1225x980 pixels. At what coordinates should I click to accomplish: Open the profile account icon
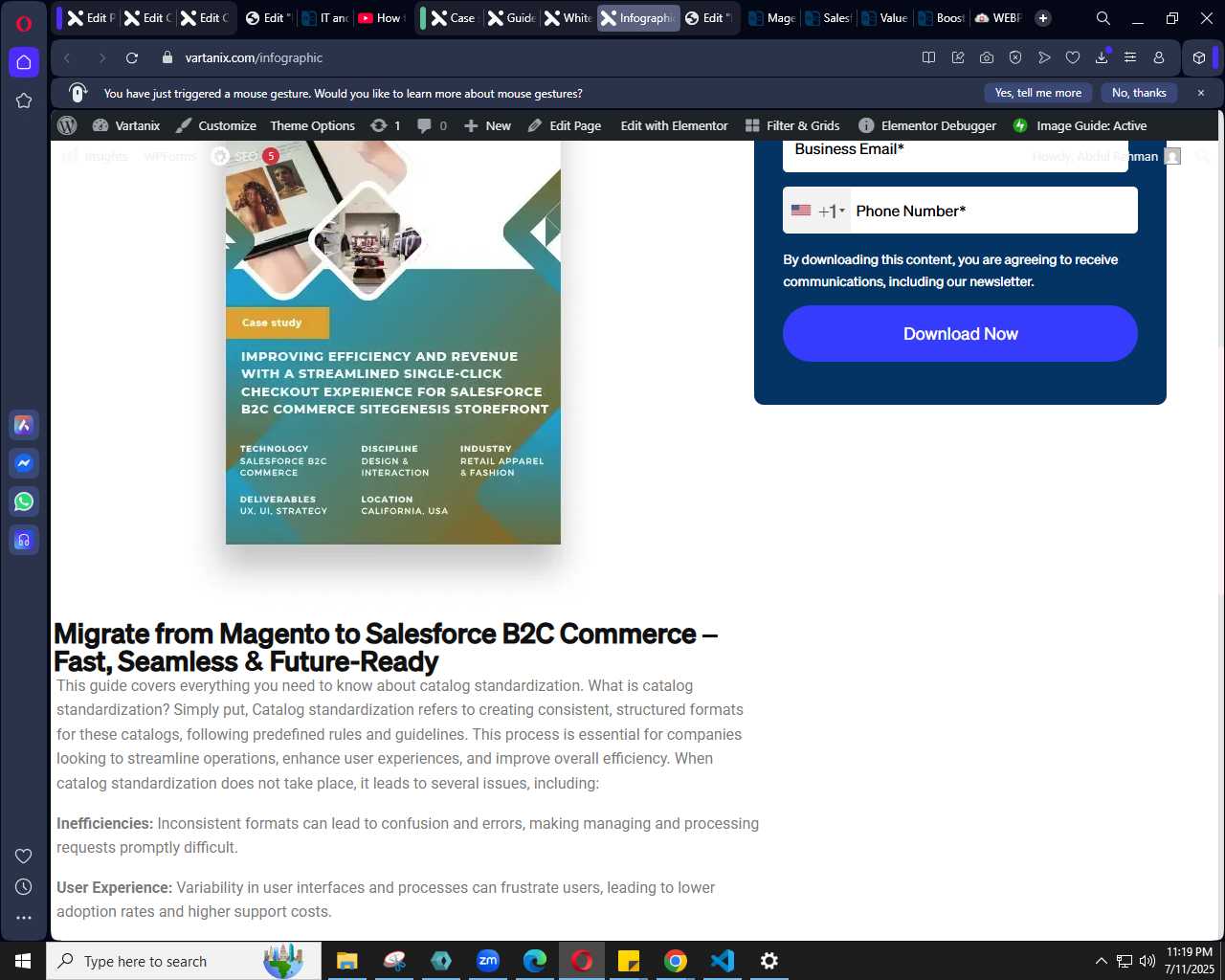1159,58
